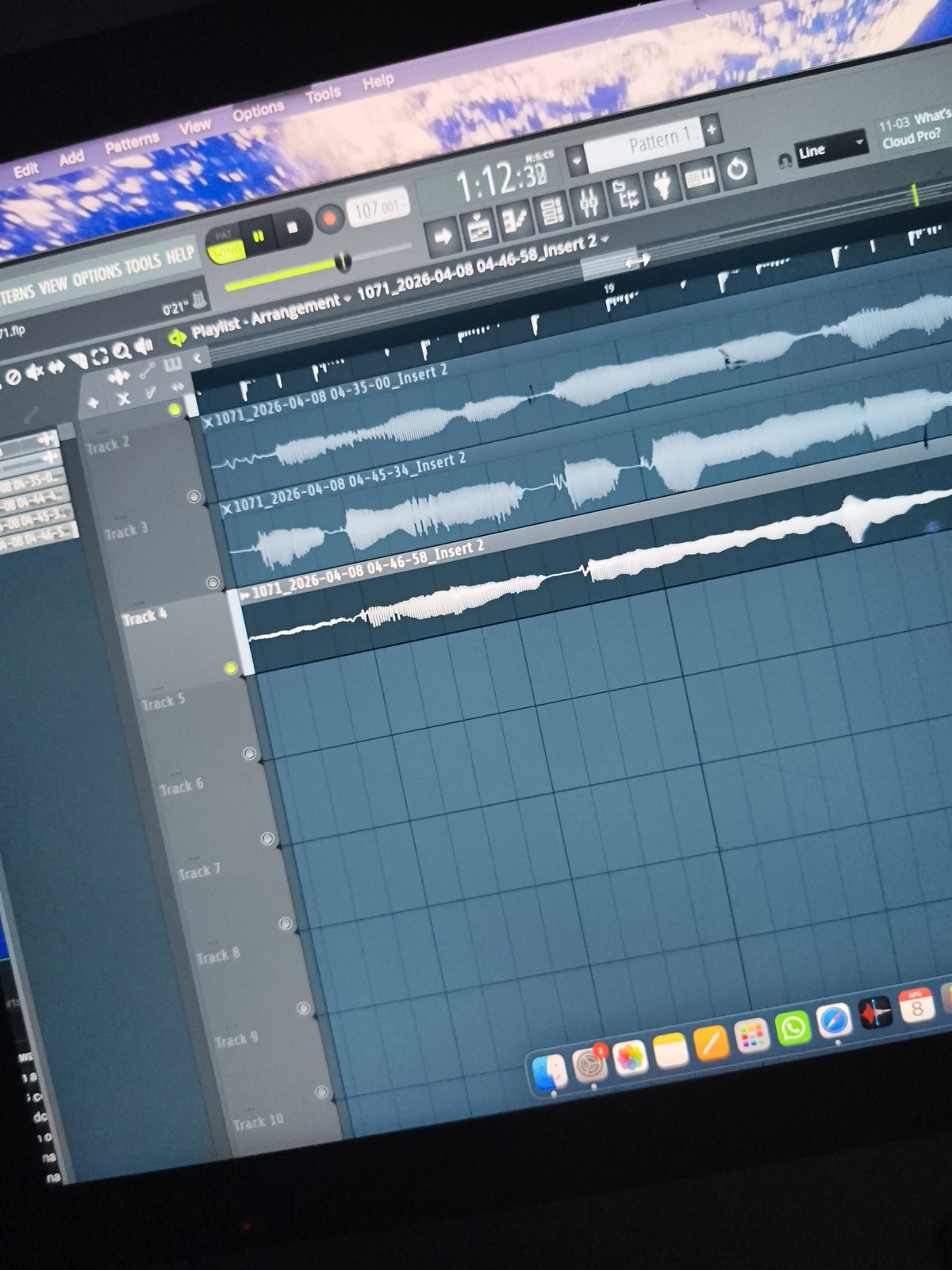Show automation clips filter icon
This screenshot has width=952, height=1270.
[x=148, y=370]
